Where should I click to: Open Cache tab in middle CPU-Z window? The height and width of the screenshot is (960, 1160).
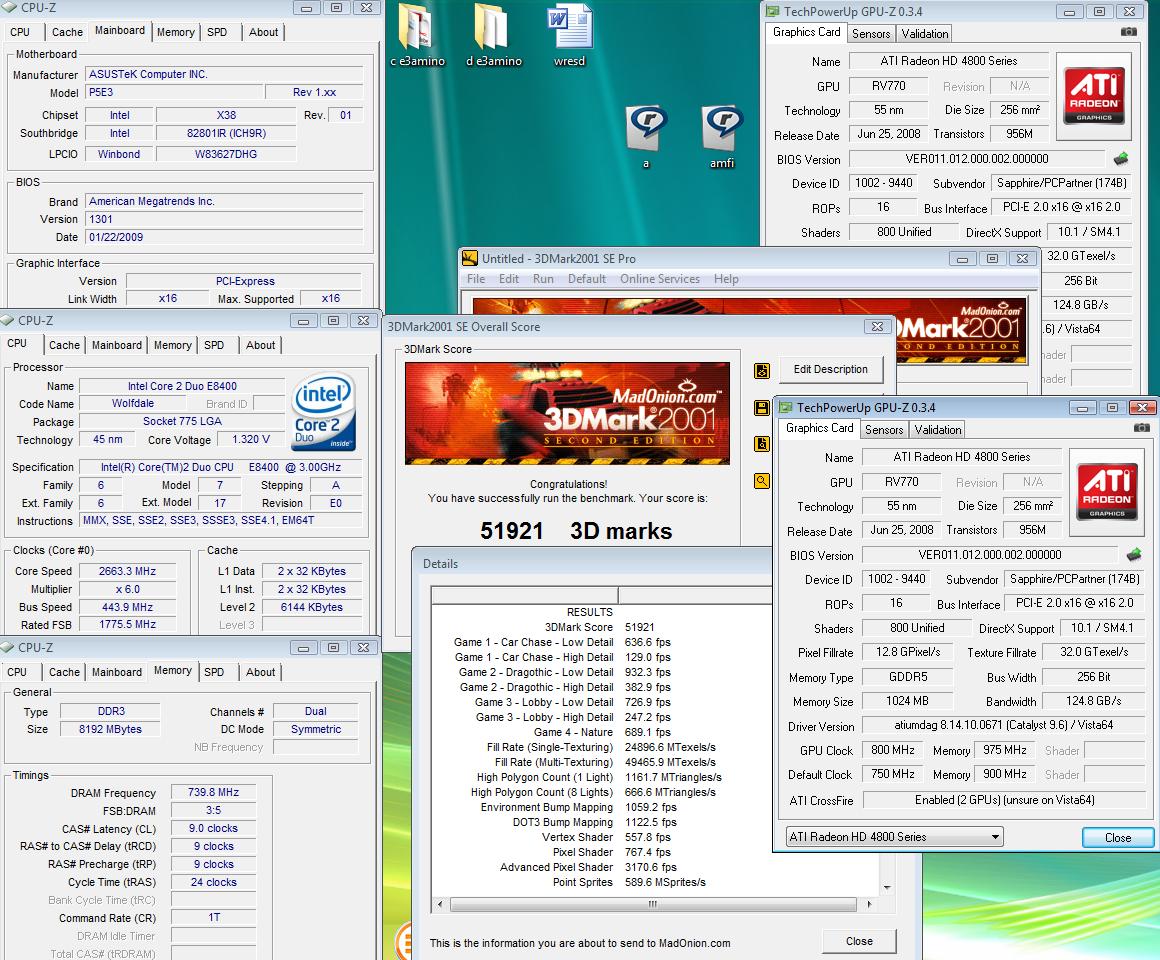point(64,345)
